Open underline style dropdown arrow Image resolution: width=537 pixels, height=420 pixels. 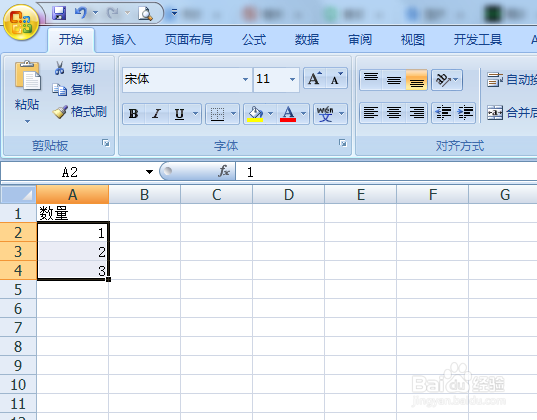pyautogui.click(x=195, y=114)
